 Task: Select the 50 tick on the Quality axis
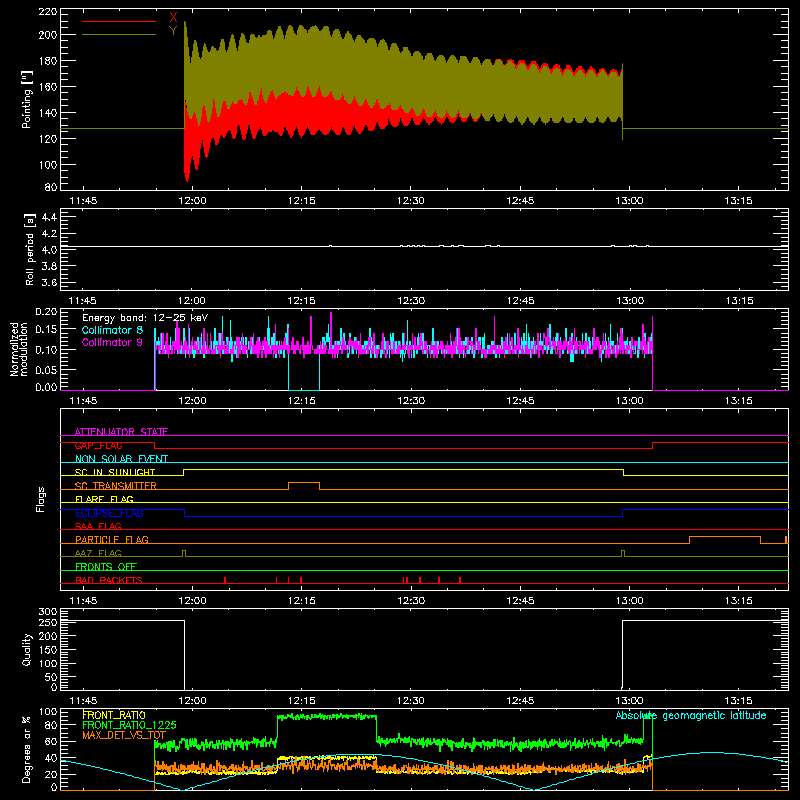(x=51, y=677)
